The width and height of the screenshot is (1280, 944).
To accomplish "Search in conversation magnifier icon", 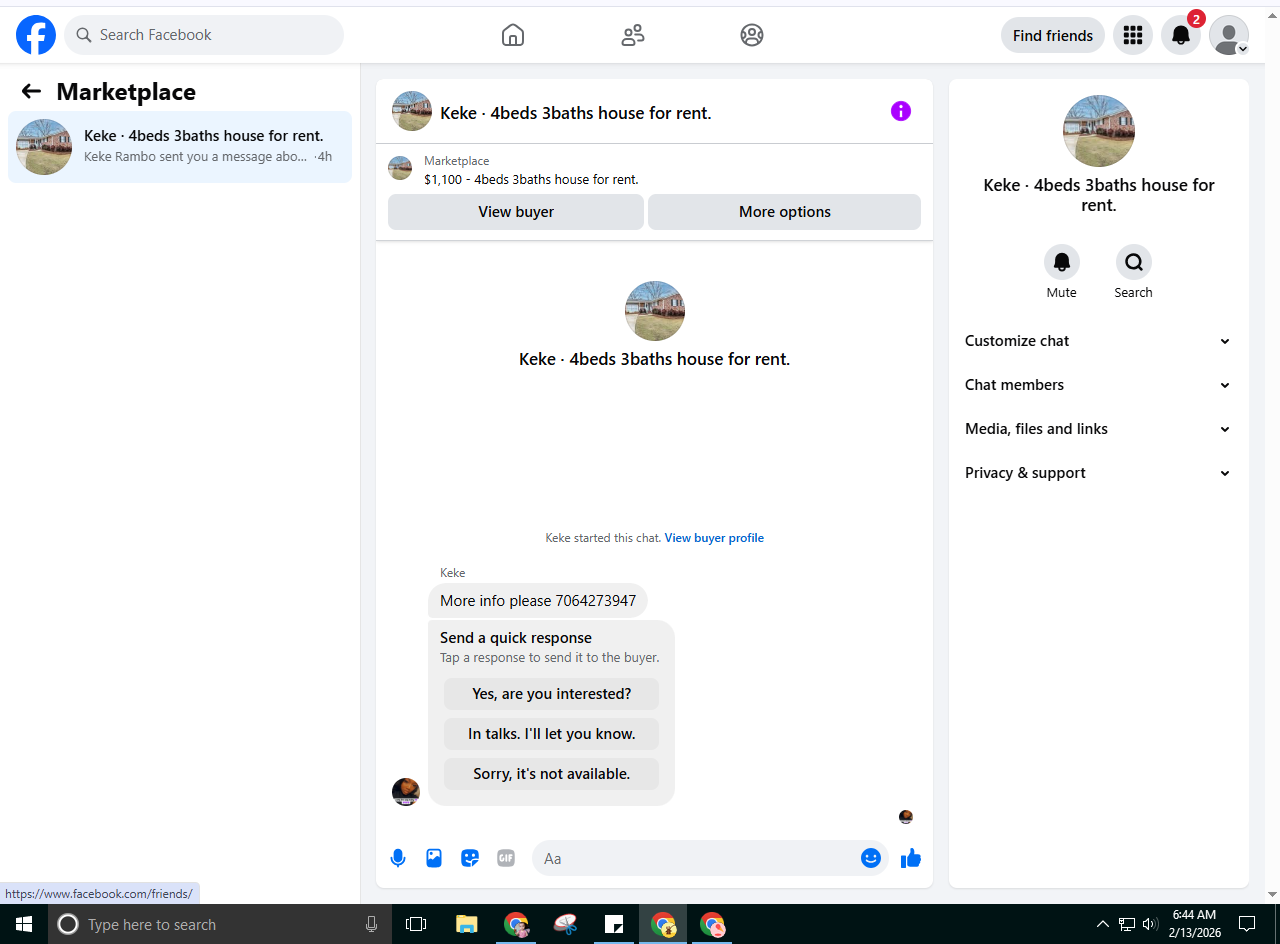I will 1133,262.
